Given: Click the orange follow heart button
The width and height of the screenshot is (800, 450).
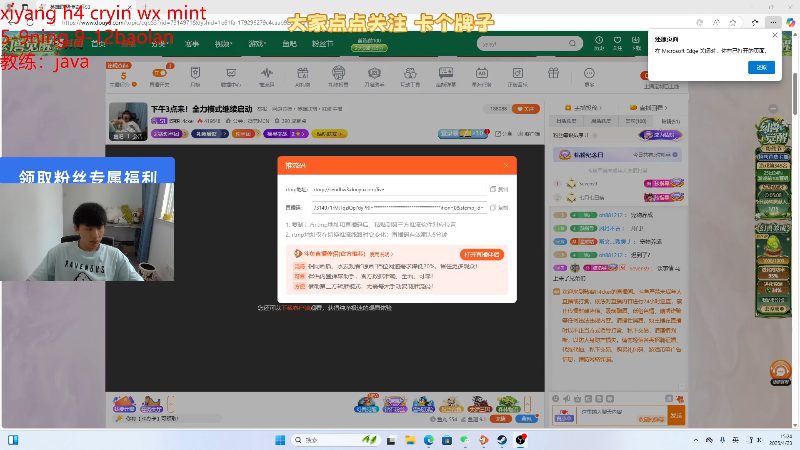Looking at the screenshot, I should click(x=526, y=109).
